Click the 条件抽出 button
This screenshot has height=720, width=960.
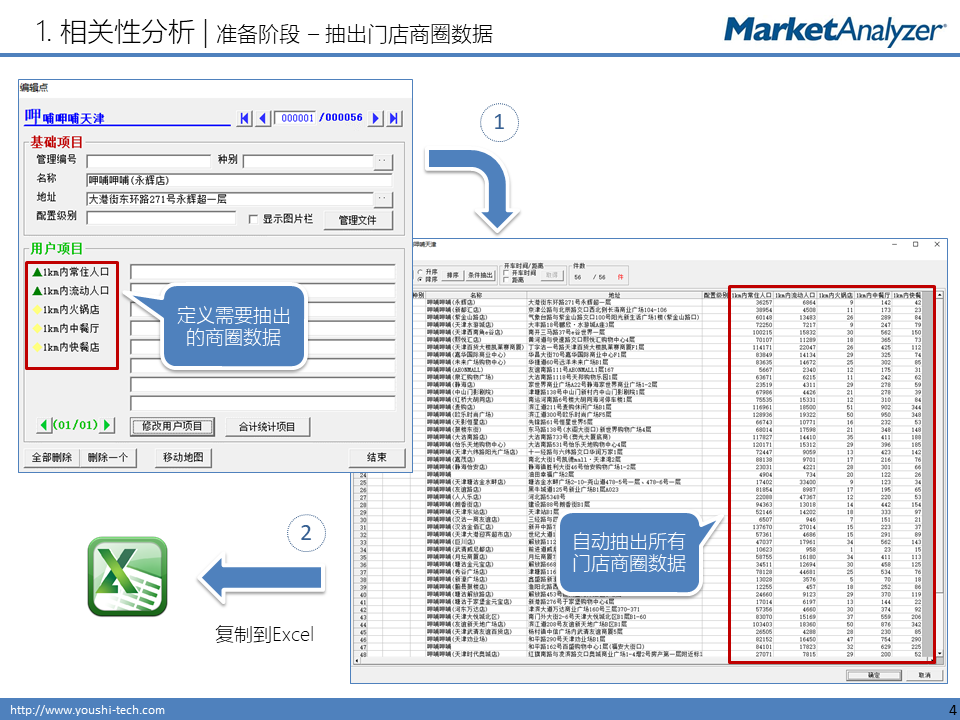(x=480, y=276)
